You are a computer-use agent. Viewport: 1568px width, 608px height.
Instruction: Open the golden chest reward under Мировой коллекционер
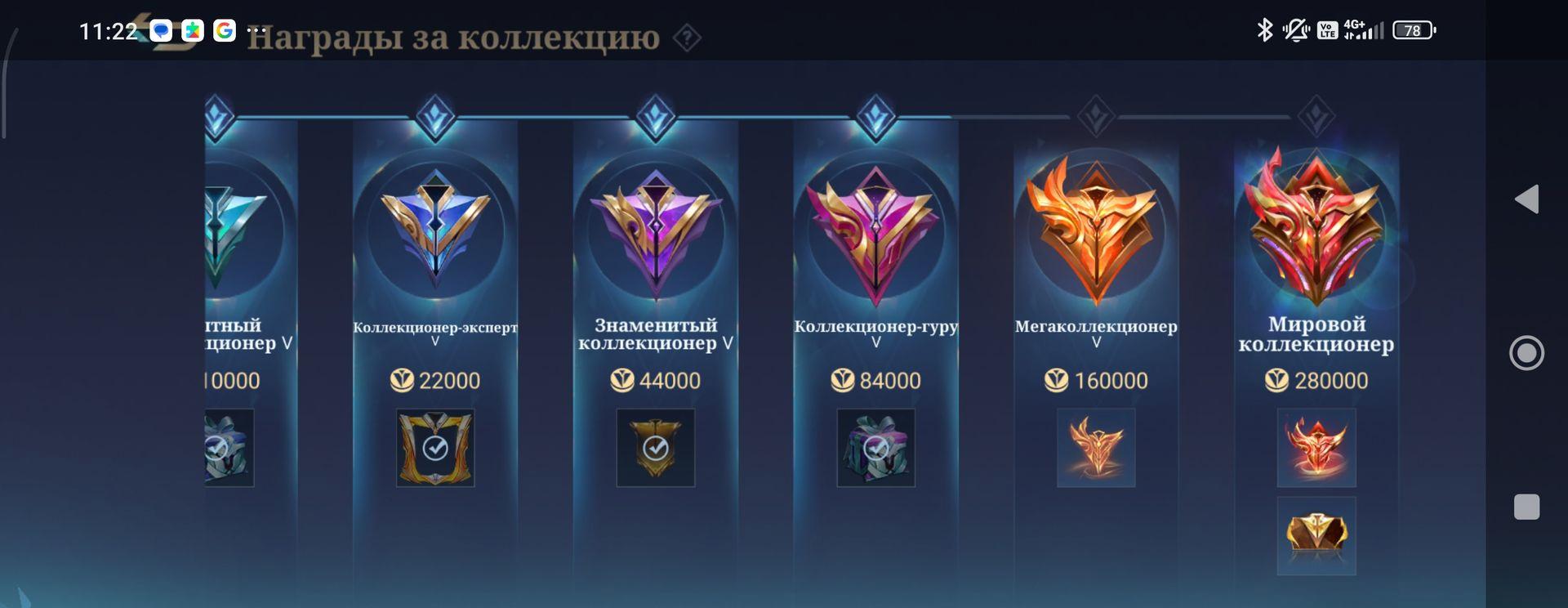pyautogui.click(x=1316, y=536)
